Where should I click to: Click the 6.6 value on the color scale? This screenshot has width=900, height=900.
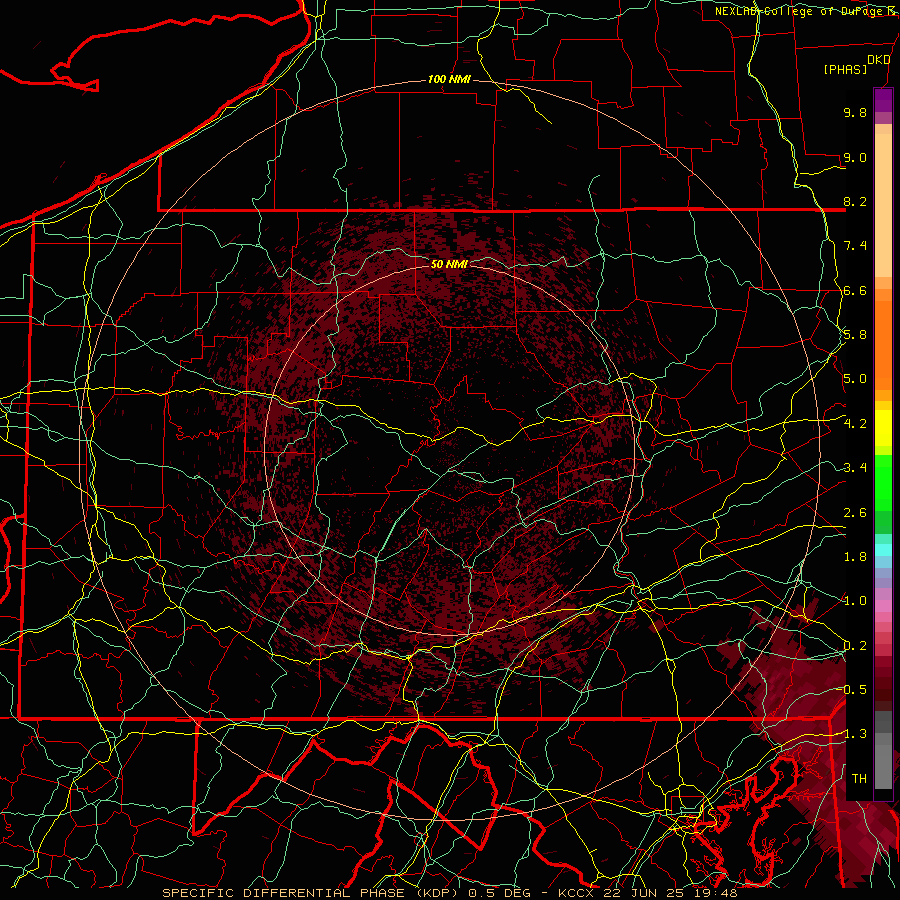click(855, 290)
